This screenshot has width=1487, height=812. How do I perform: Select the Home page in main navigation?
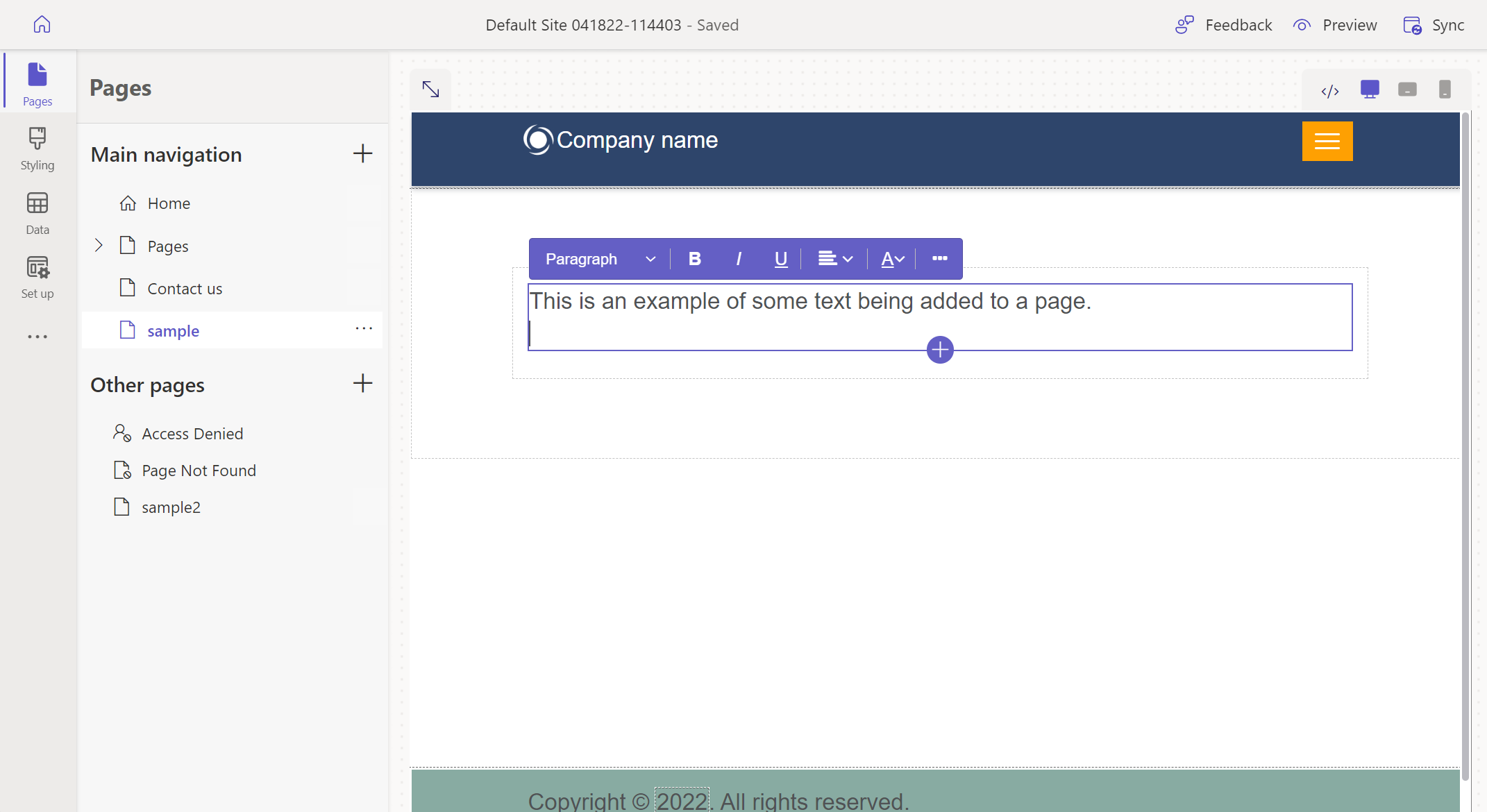coord(167,203)
